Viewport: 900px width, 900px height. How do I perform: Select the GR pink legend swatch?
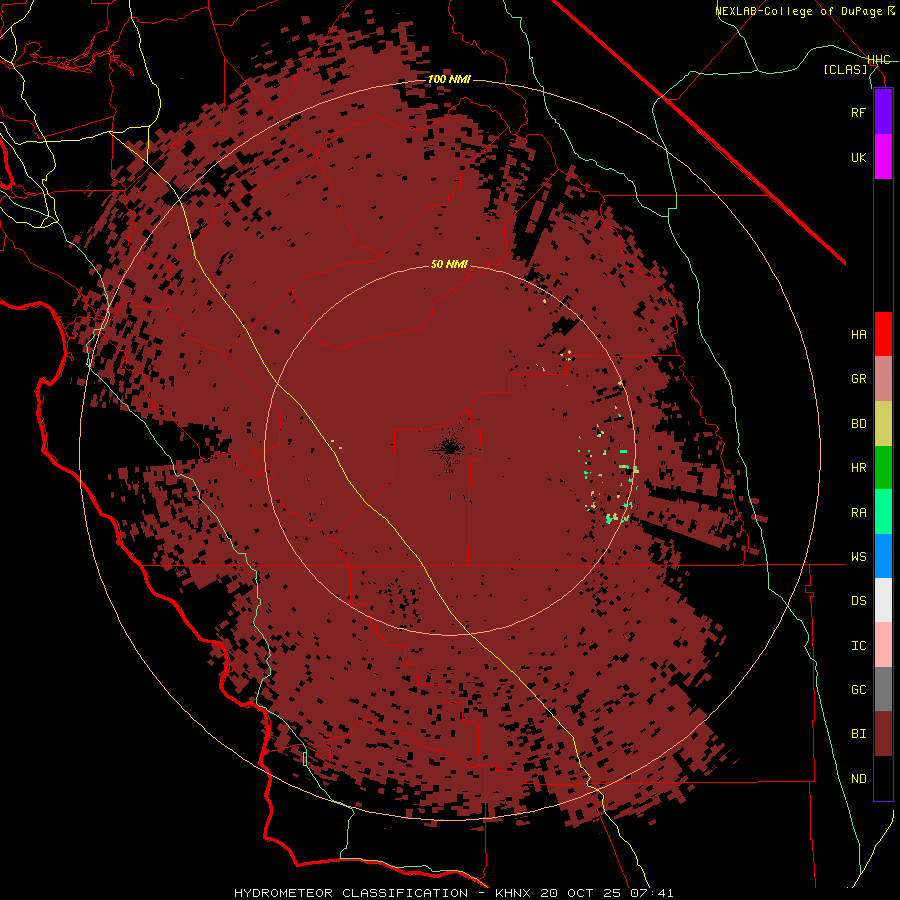pyautogui.click(x=883, y=378)
